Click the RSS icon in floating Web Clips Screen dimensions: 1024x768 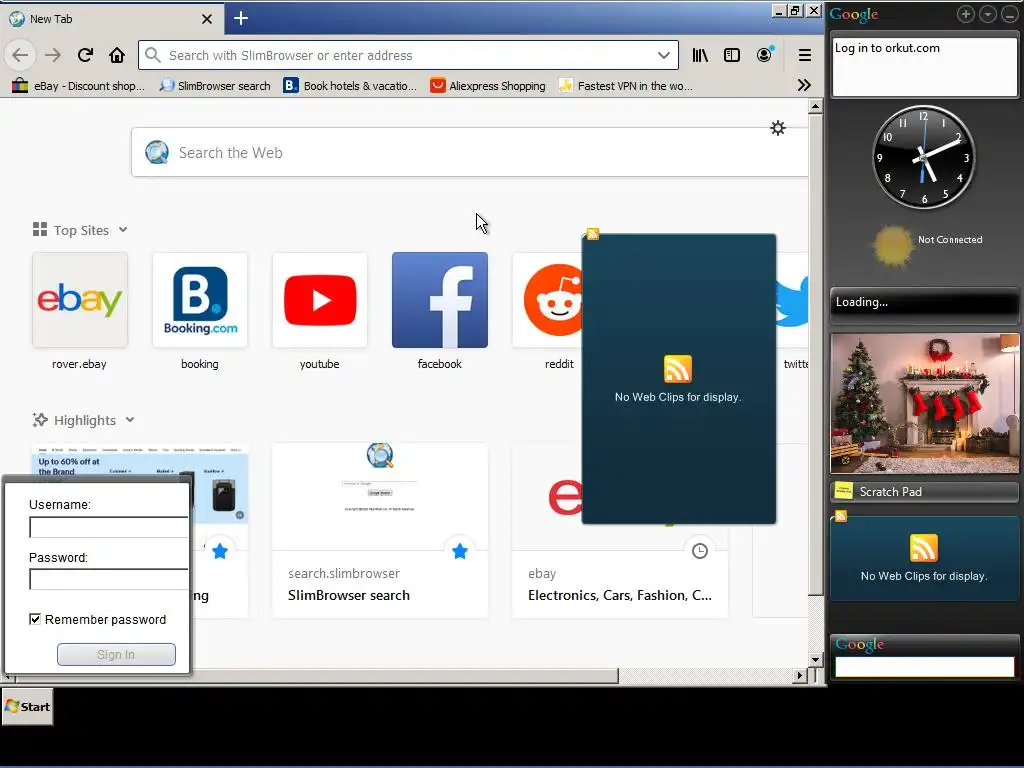677,369
